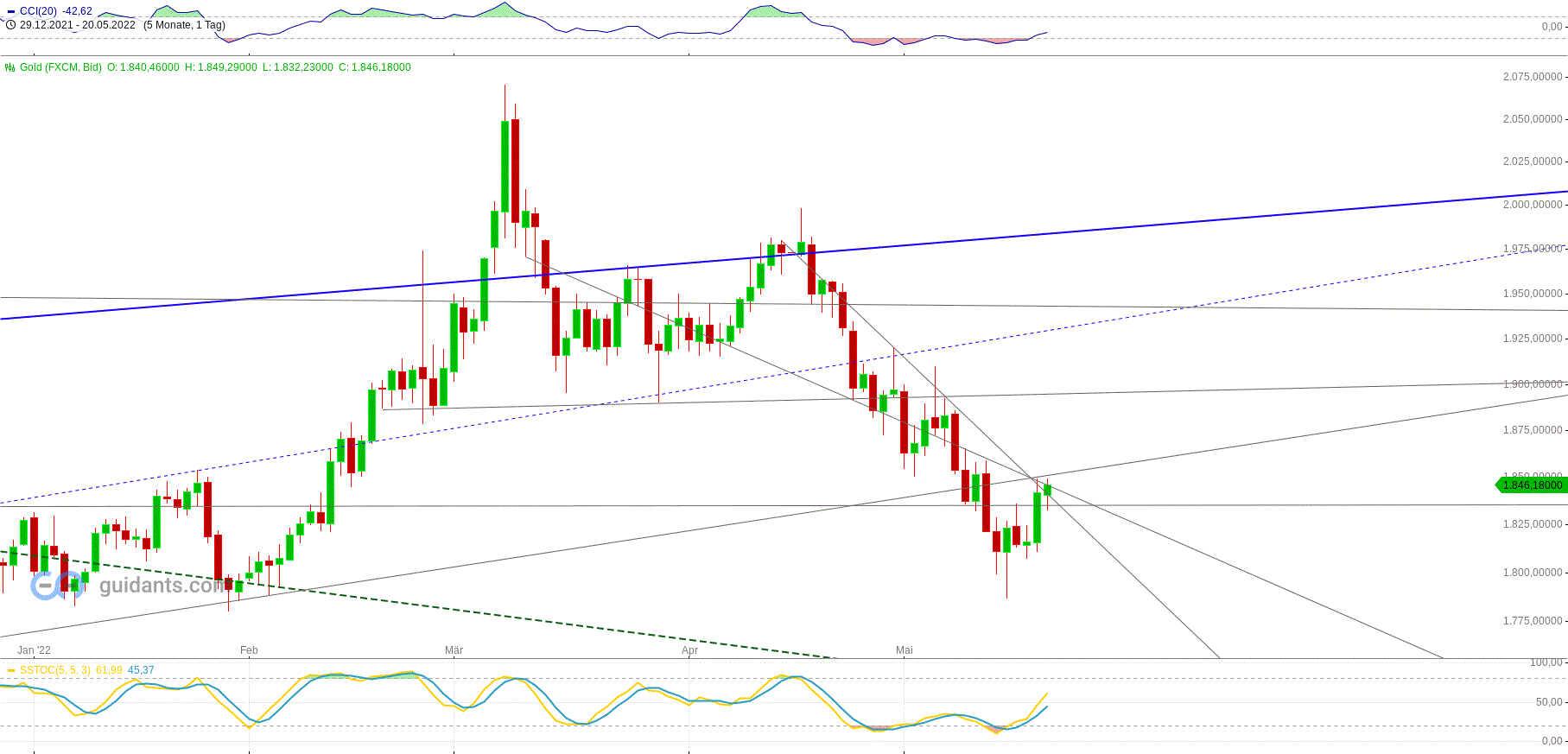Click the SSTOC blue value 45,37
The width and height of the screenshot is (1568, 754).
click(141, 670)
